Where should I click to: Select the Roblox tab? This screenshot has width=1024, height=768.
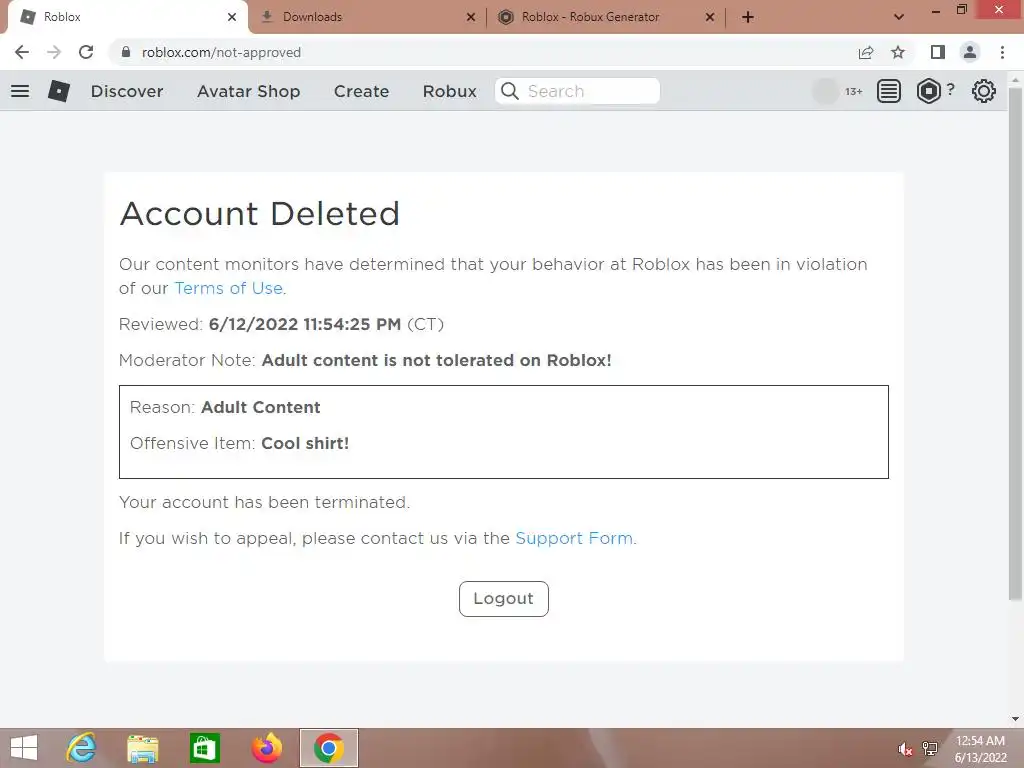(128, 17)
